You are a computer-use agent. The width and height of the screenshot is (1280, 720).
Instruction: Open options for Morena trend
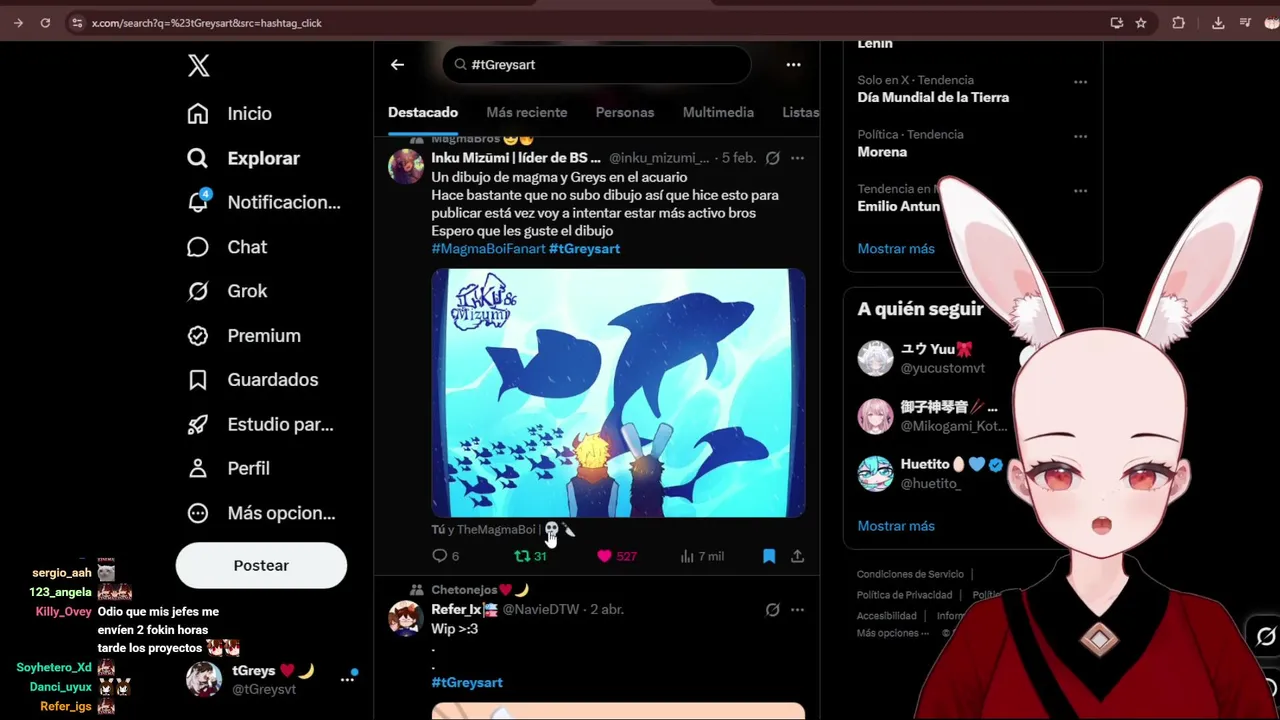pyautogui.click(x=1080, y=136)
